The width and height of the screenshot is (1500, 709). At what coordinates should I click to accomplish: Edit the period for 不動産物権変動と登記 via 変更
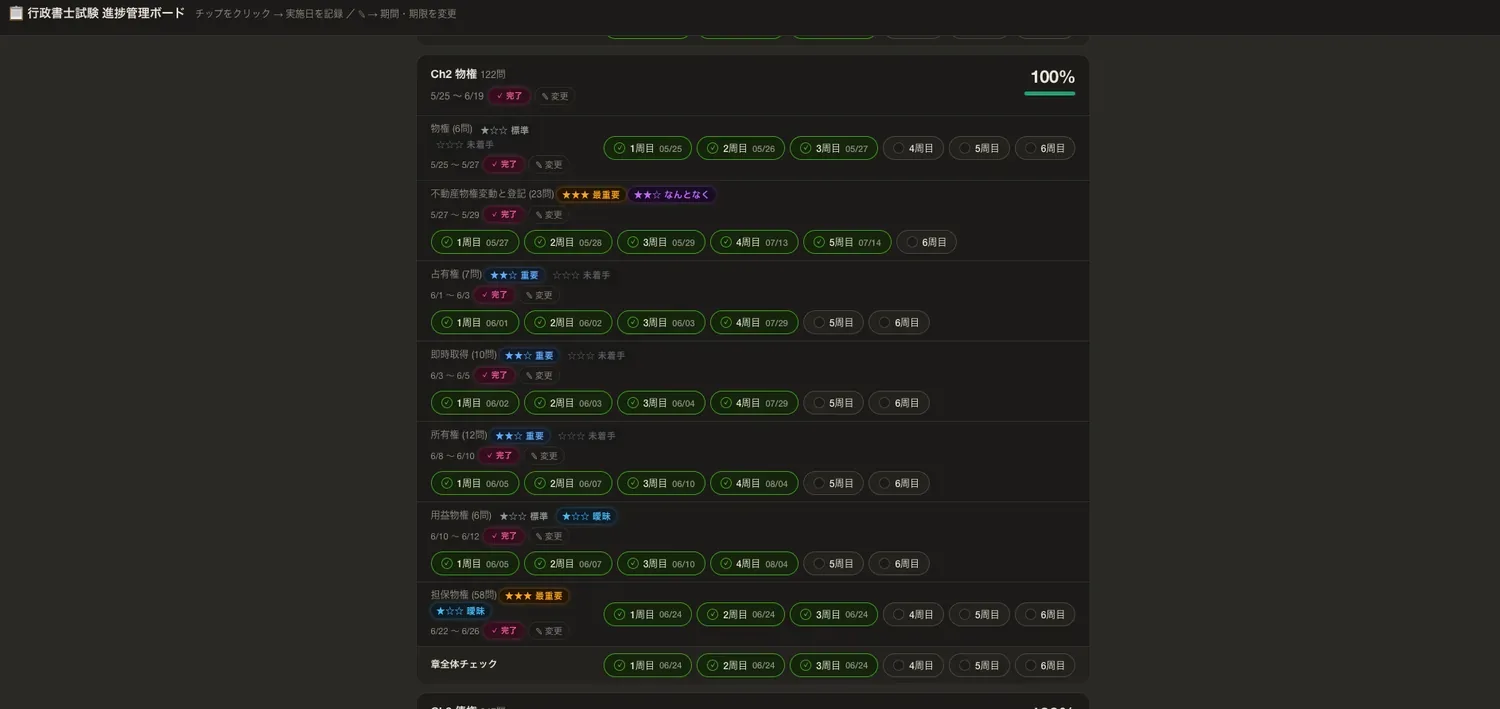click(549, 214)
